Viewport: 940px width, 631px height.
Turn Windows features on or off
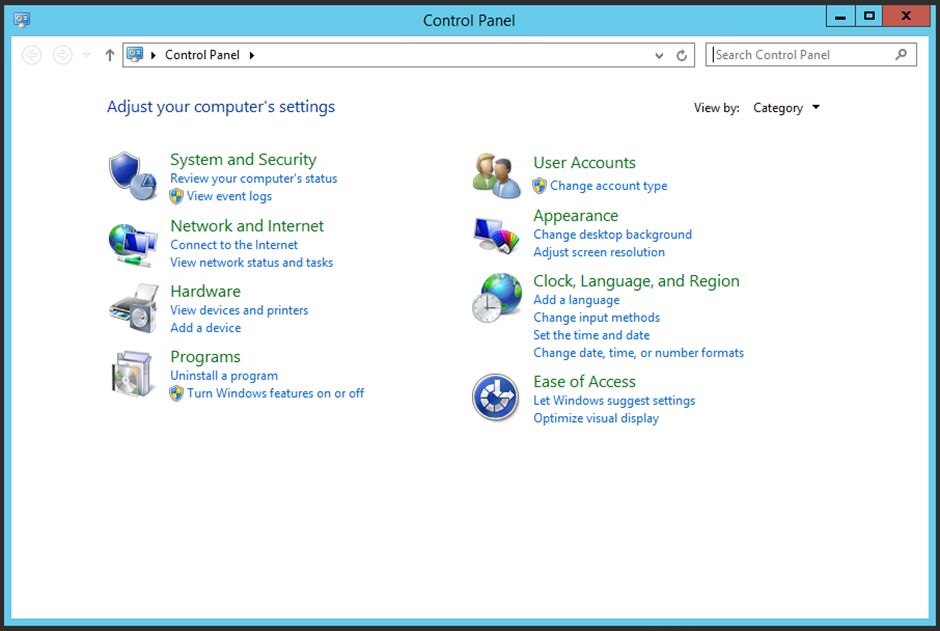pyautogui.click(x=275, y=393)
